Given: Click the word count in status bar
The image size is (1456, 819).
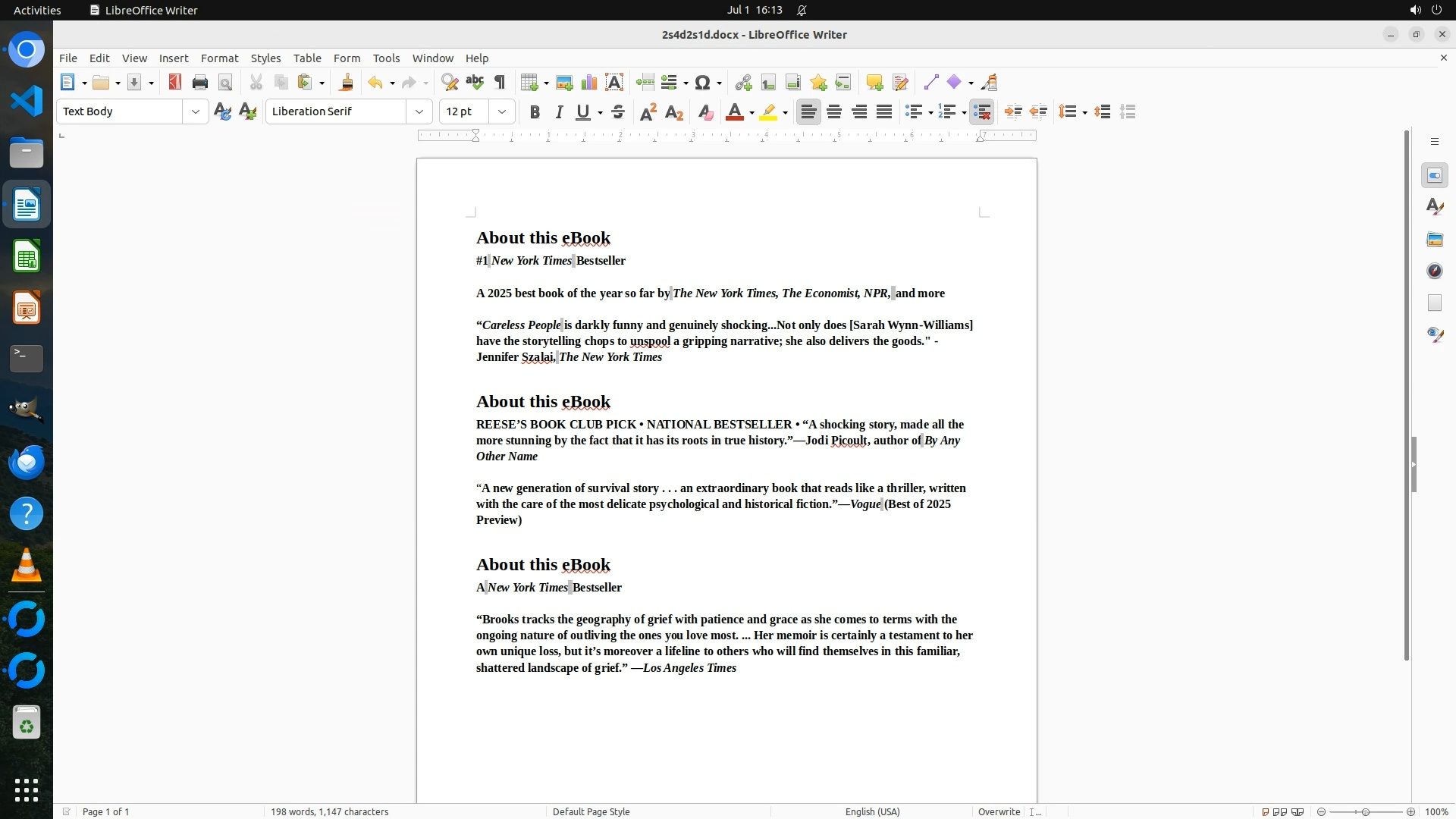Looking at the screenshot, I should click(x=329, y=811).
